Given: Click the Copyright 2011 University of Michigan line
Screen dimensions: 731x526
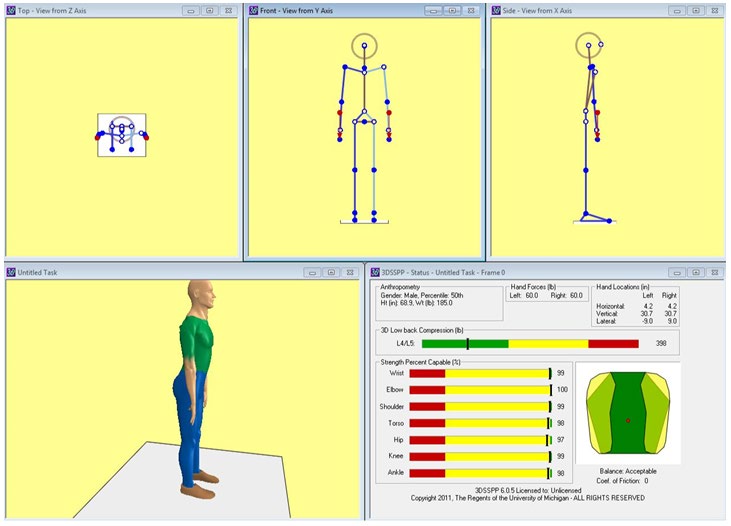Looking at the screenshot, I should 528,498.
